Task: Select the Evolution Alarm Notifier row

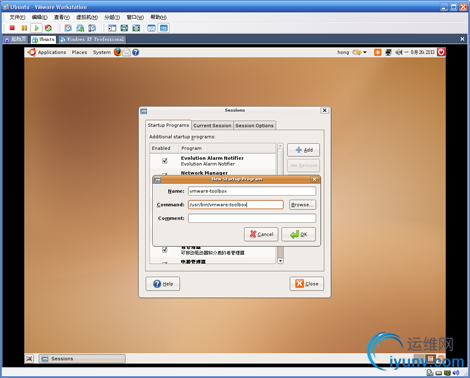Action: [x=213, y=161]
